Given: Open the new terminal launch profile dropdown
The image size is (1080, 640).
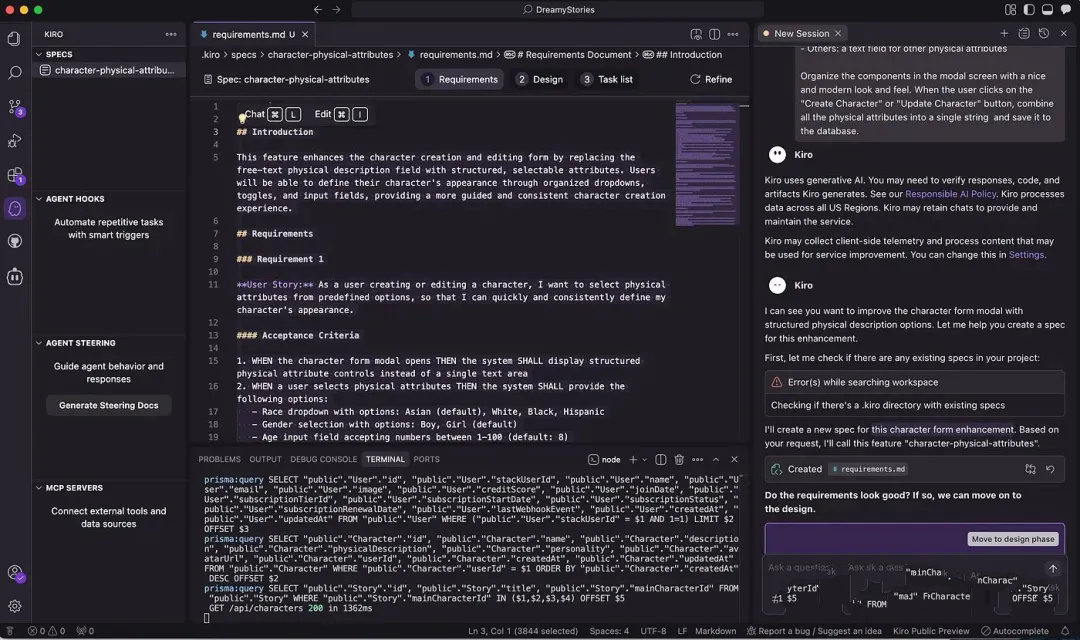Looking at the screenshot, I should 645,460.
